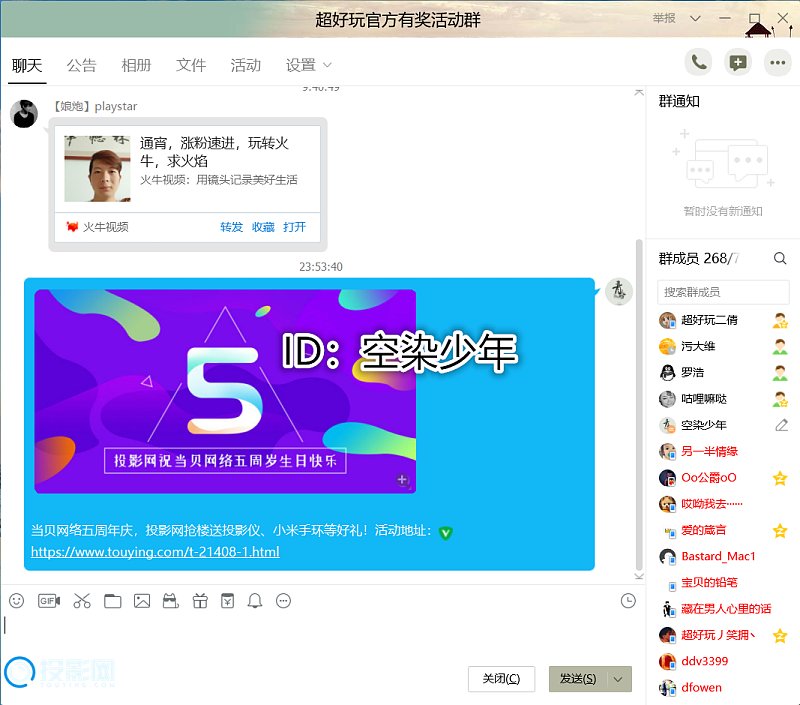800x705 pixels.
Task: Open the gift box icon
Action: pos(200,601)
